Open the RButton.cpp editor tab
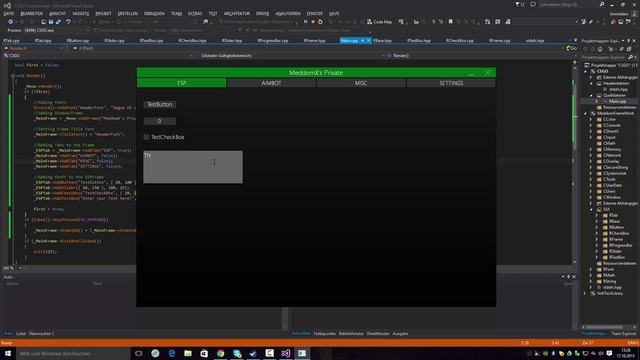 pos(78,40)
